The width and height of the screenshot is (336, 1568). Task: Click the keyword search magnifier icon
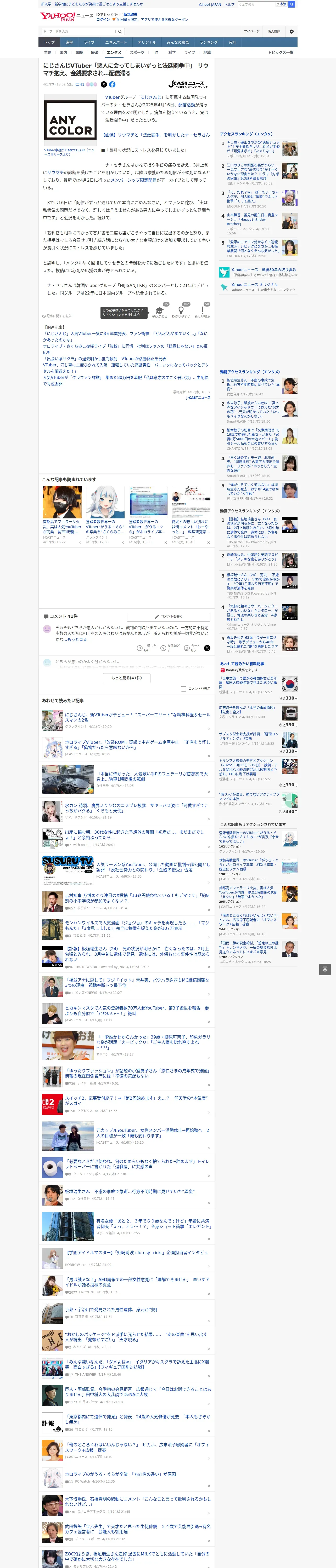[120, 32]
